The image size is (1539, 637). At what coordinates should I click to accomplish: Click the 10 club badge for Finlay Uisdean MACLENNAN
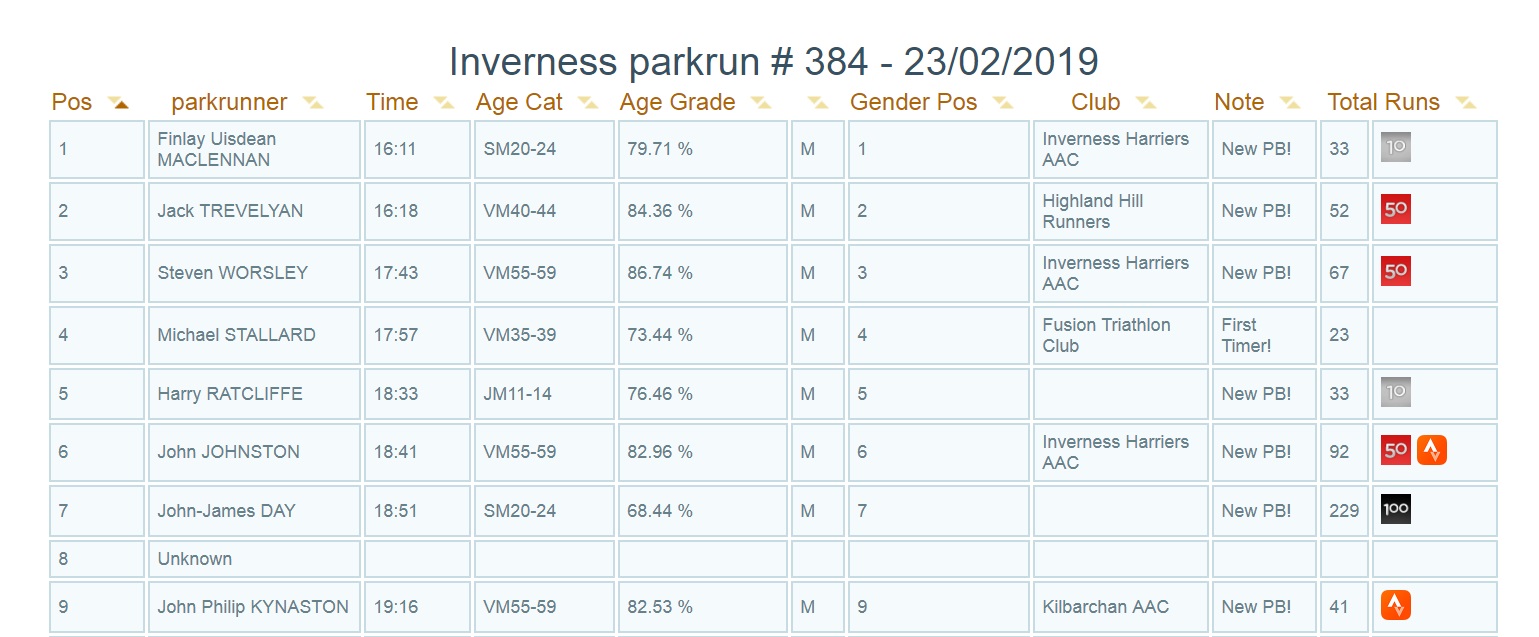coord(1395,148)
